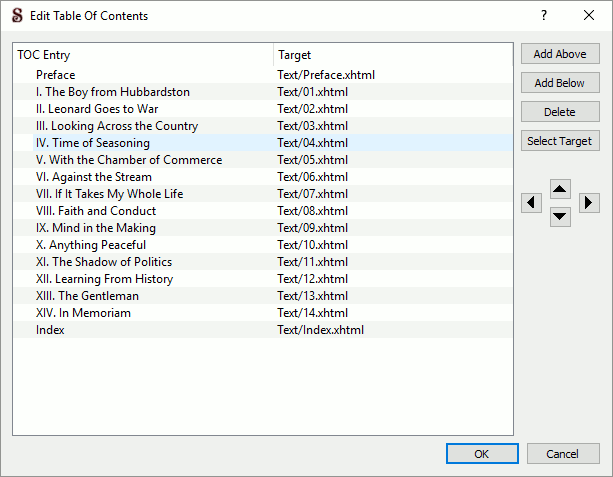Image resolution: width=613 pixels, height=477 pixels.
Task: Click the right arrow indent button
Action: (589, 203)
